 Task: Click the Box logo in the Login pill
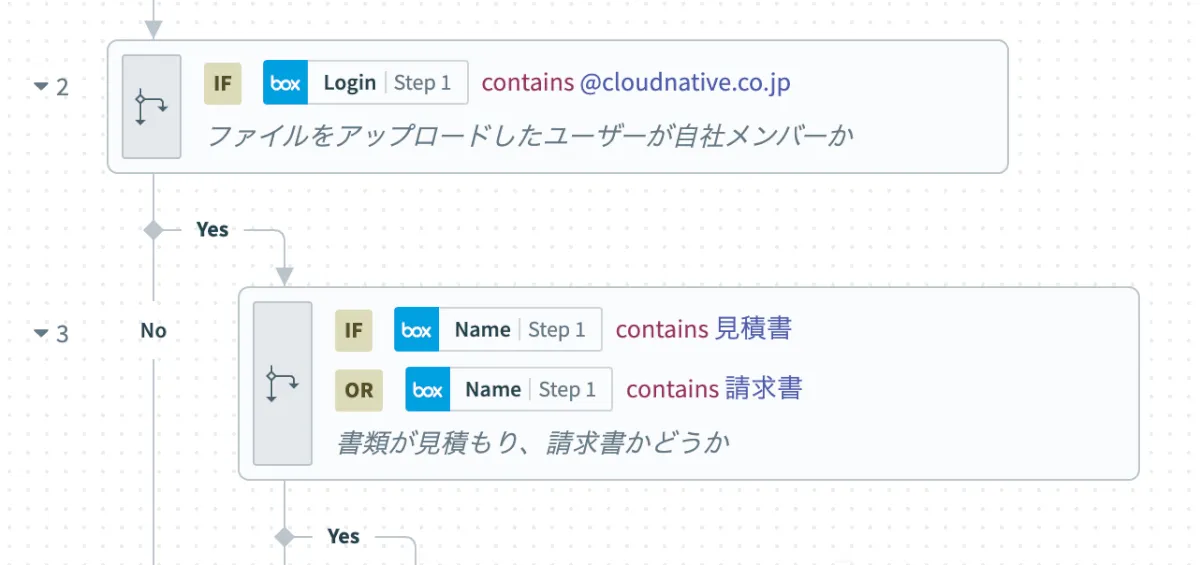(285, 83)
